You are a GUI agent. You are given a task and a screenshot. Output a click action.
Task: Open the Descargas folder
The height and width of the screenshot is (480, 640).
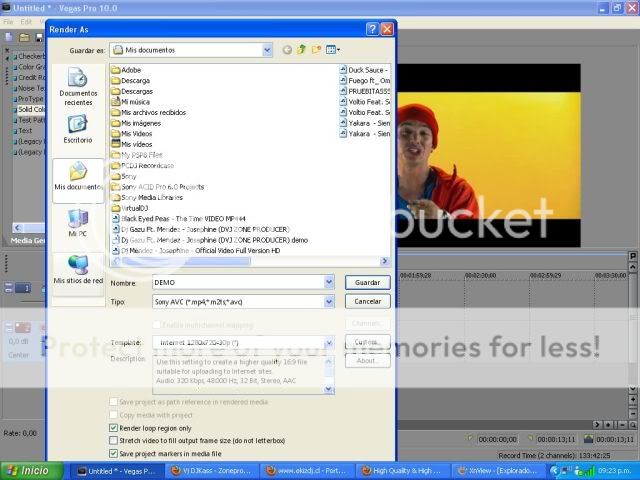click(x=132, y=91)
